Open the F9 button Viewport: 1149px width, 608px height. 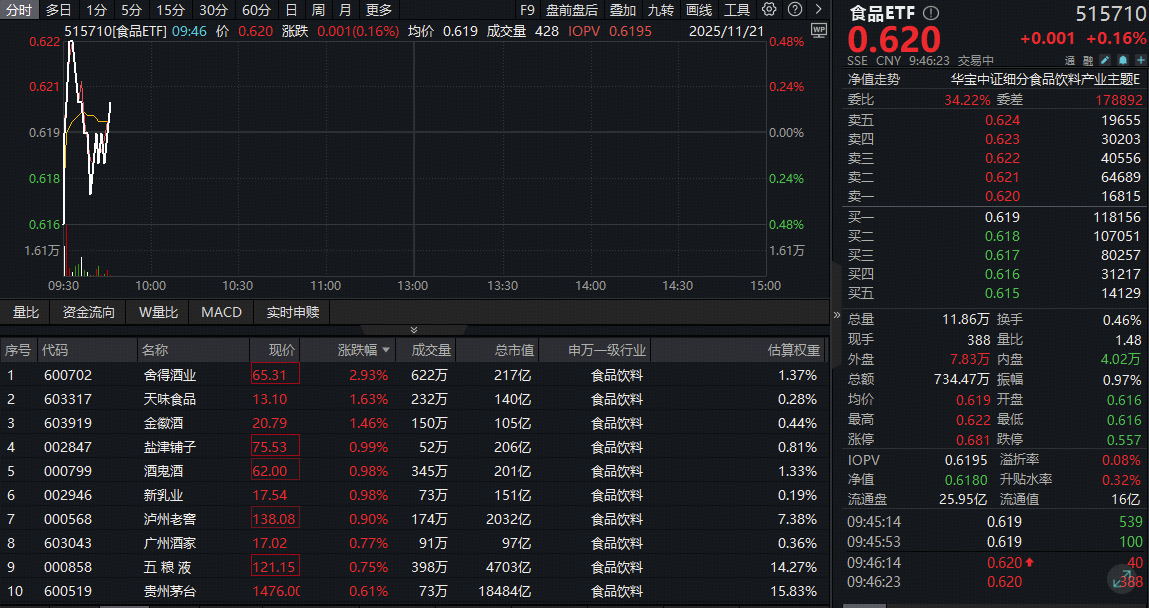tap(528, 10)
